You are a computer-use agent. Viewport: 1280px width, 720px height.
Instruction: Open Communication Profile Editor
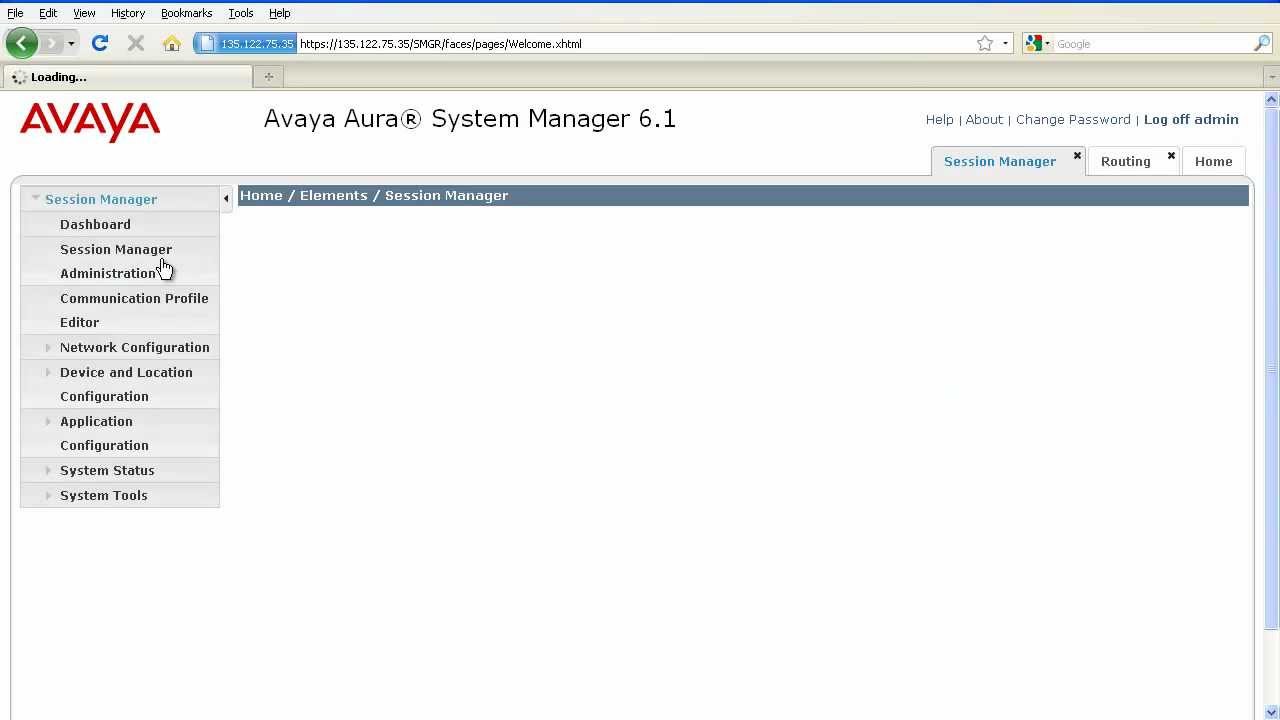point(134,310)
